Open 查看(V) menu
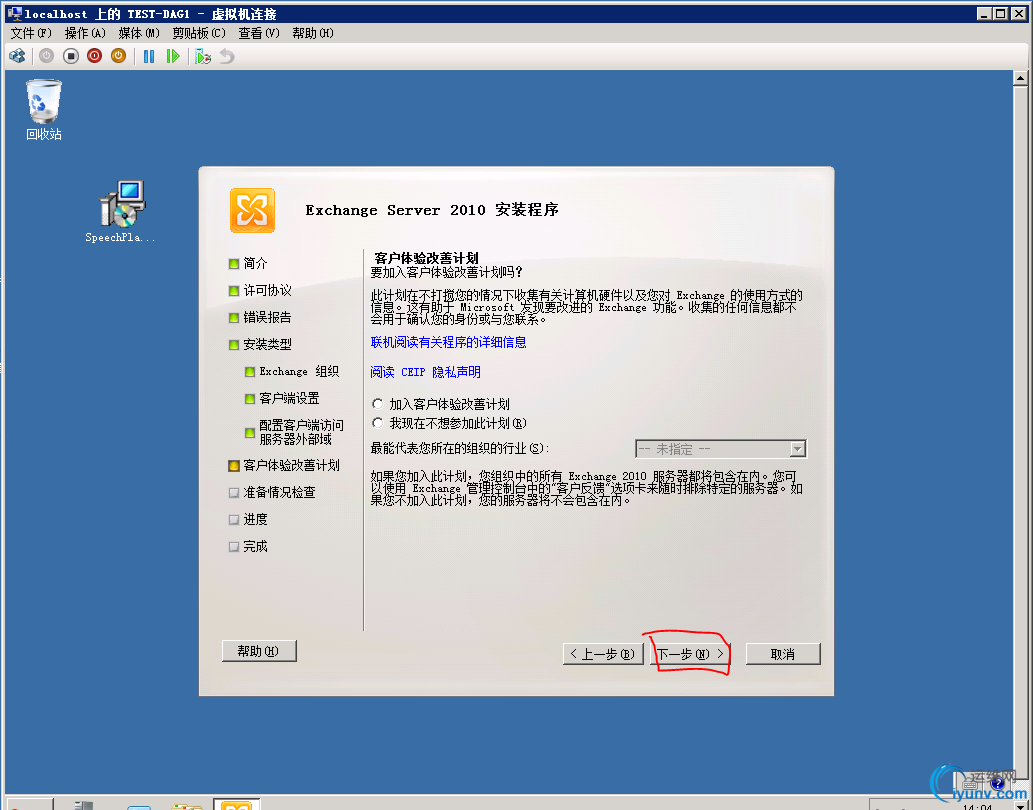The height and width of the screenshot is (810, 1033). click(259, 33)
